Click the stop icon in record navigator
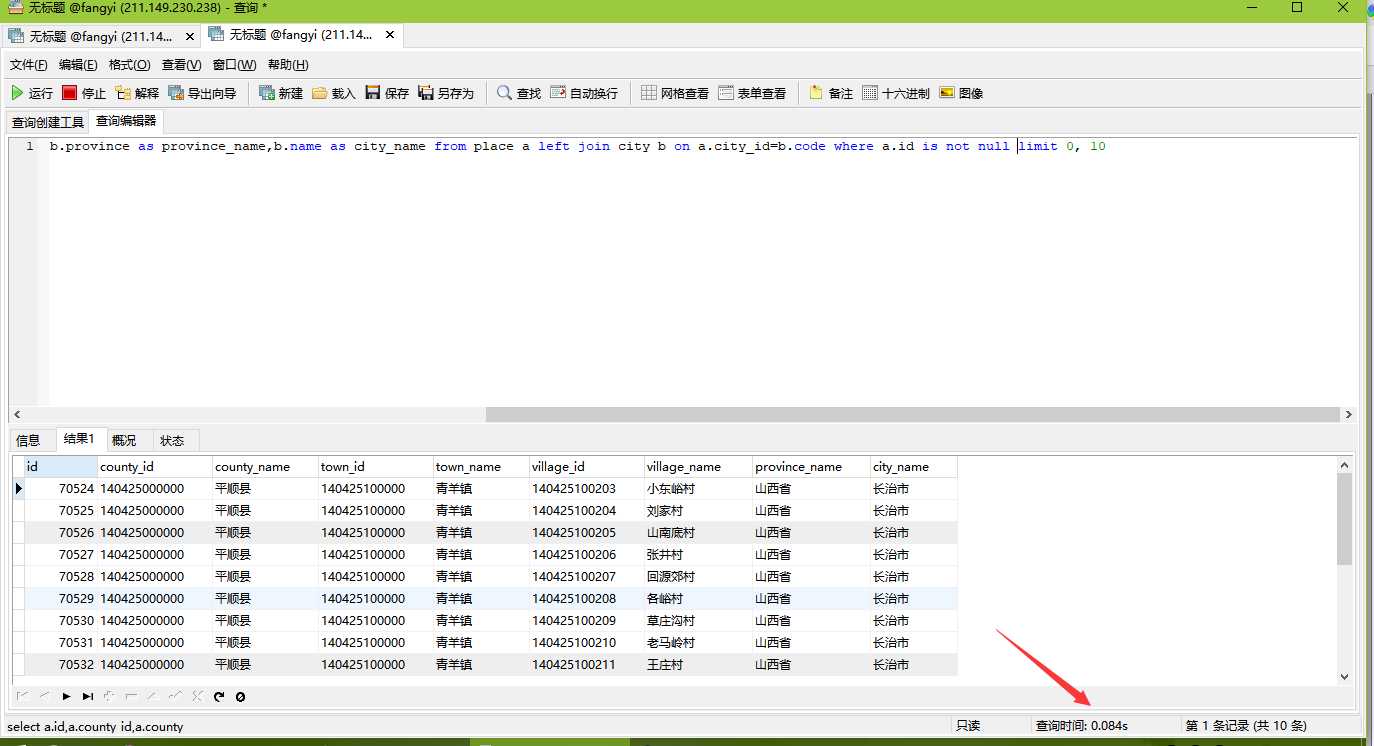The width and height of the screenshot is (1374, 746). click(x=240, y=696)
